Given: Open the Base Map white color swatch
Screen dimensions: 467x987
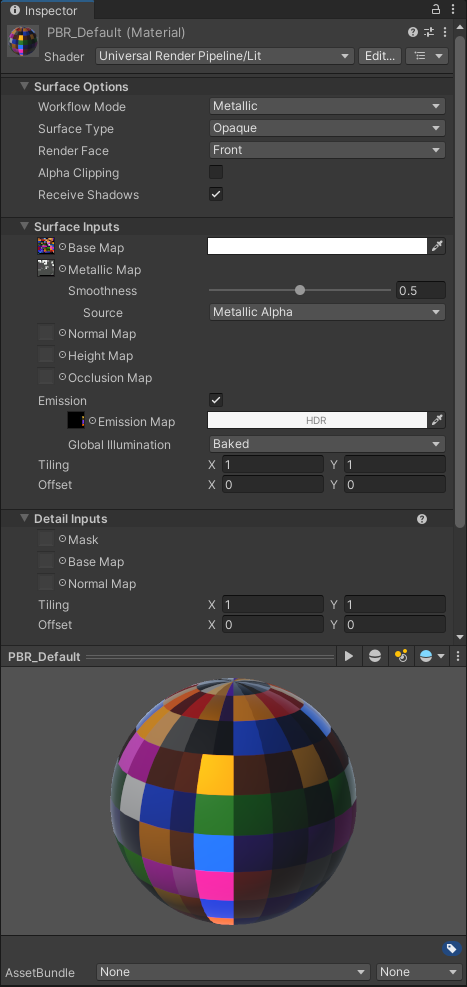Looking at the screenshot, I should (317, 246).
